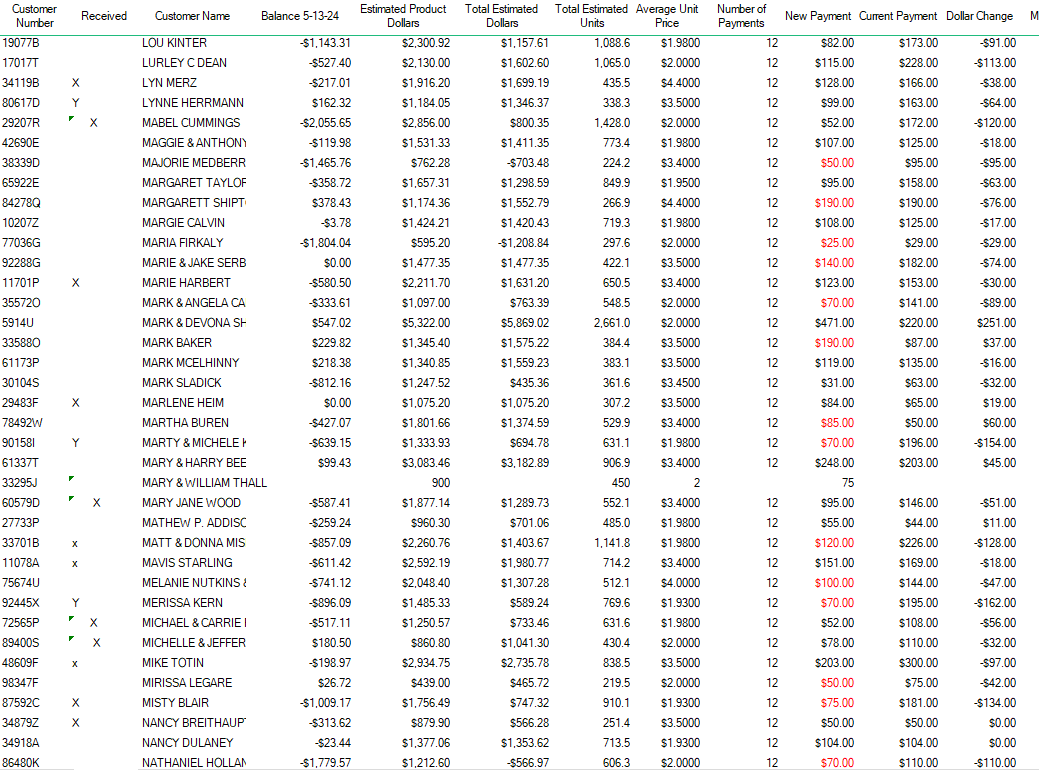Select customer number 34879Z
1039x770 pixels.
(21, 723)
